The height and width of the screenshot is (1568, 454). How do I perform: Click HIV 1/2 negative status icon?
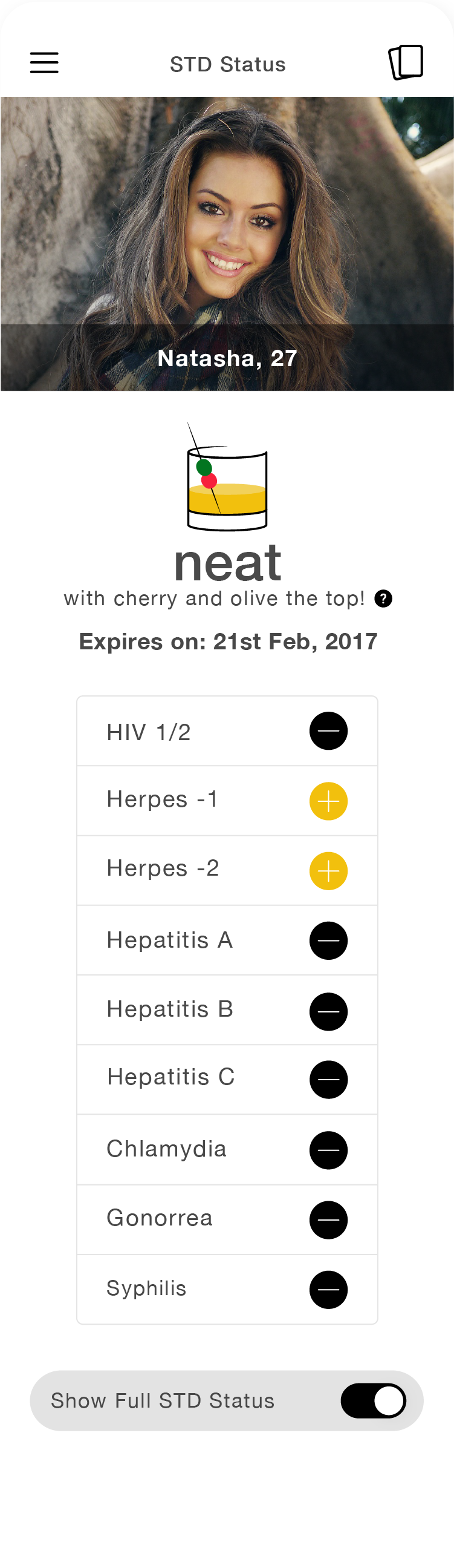[328, 731]
